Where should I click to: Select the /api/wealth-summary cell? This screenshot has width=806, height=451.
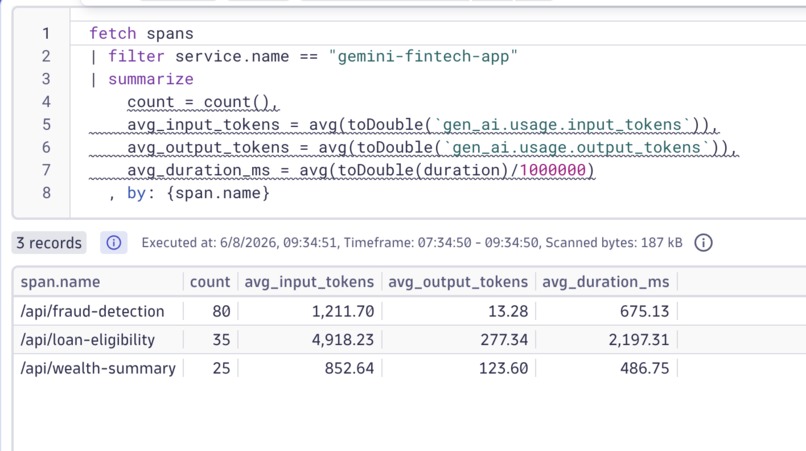point(98,368)
